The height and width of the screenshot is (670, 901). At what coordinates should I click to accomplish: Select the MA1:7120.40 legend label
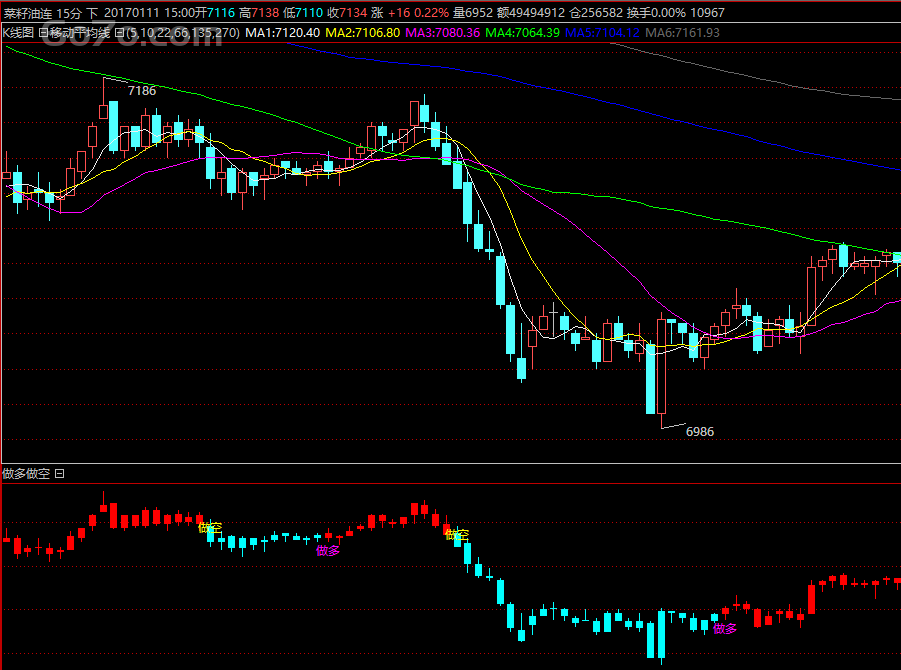tap(282, 33)
